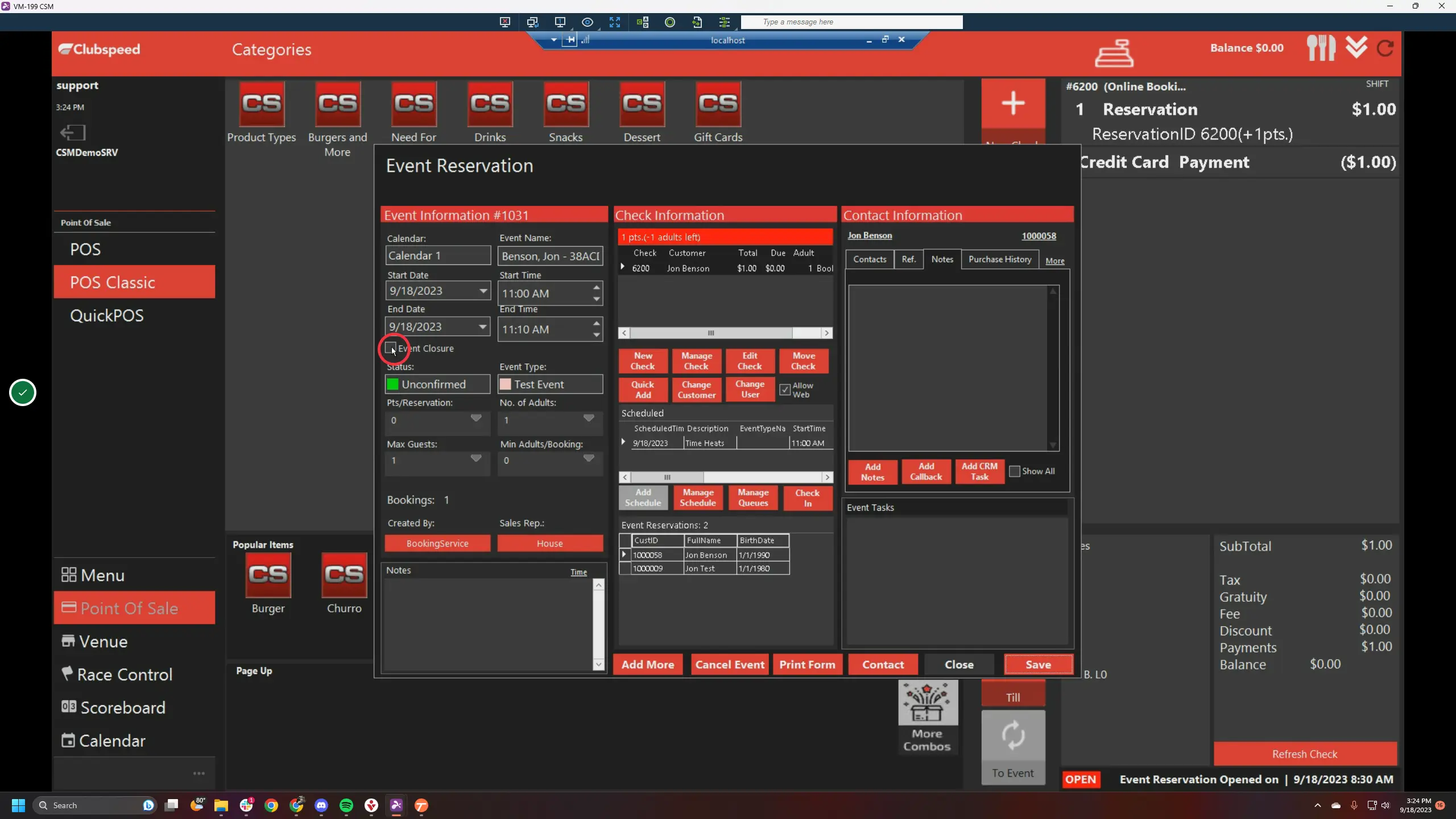The height and width of the screenshot is (819, 1456).
Task: Click the new check plus icon
Action: [x=1013, y=104]
